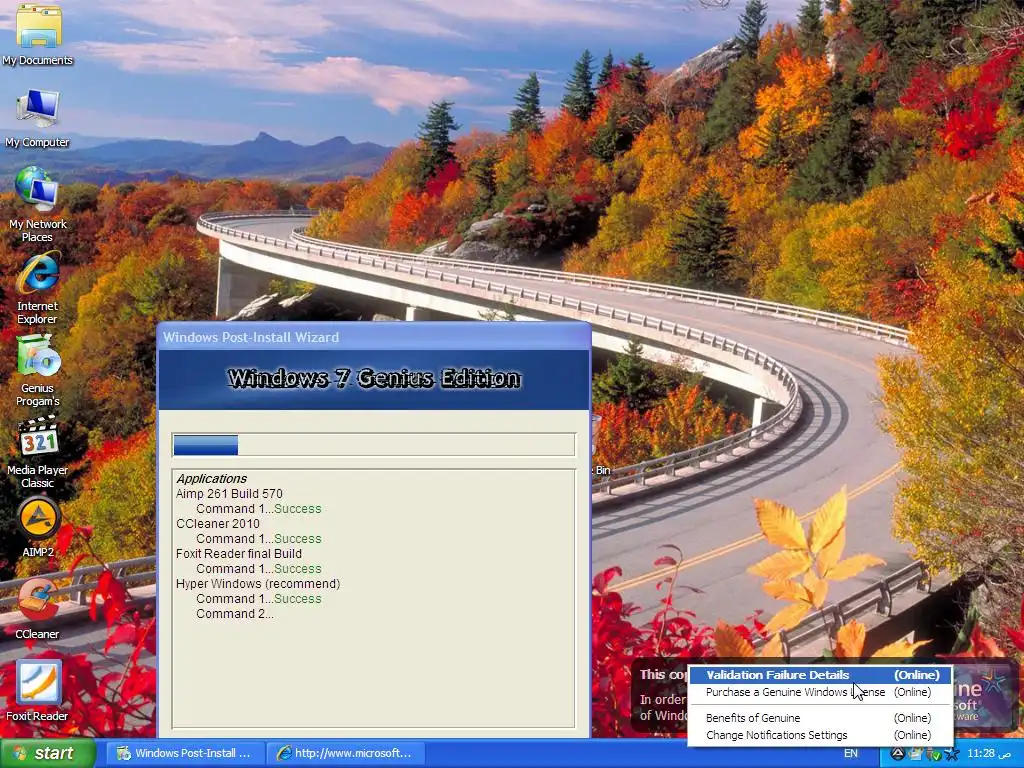Click Success under Foxit Reader final Build

pyautogui.click(x=298, y=569)
